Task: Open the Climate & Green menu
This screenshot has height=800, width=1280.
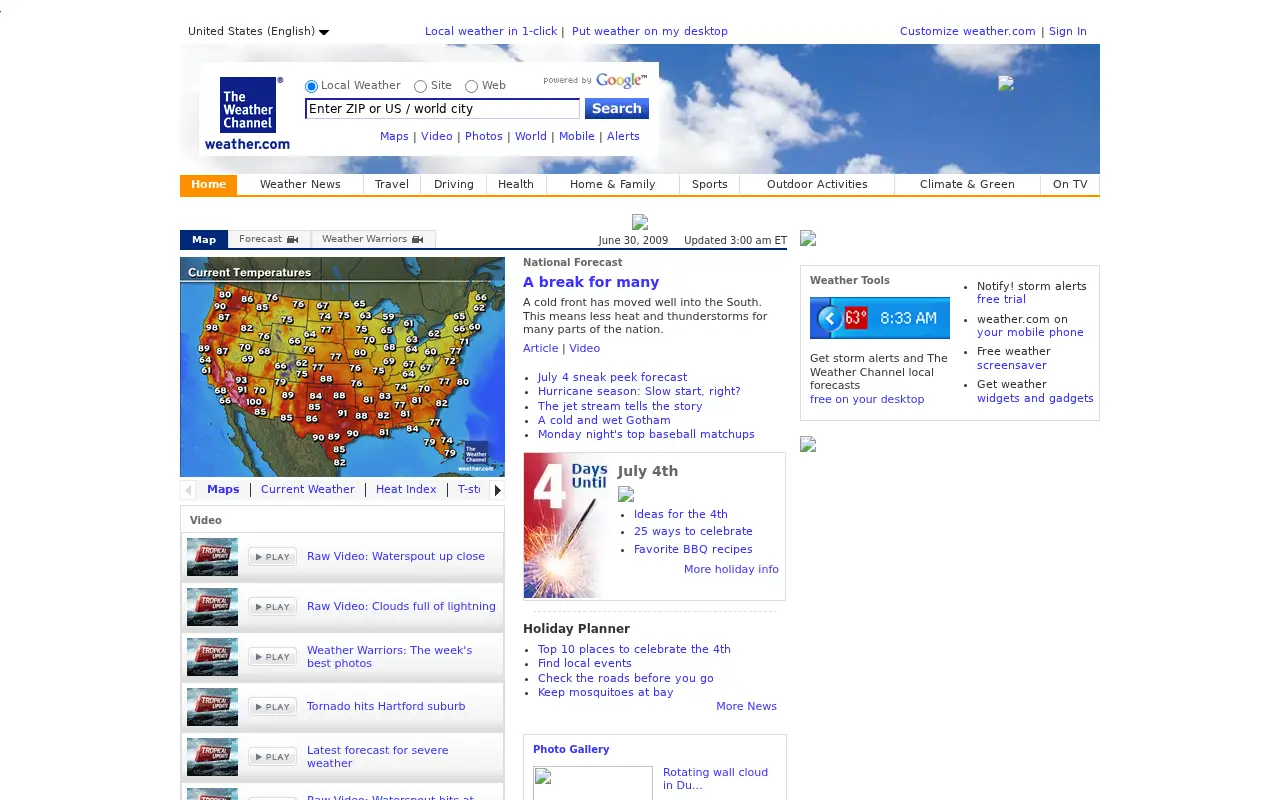Action: 967,184
